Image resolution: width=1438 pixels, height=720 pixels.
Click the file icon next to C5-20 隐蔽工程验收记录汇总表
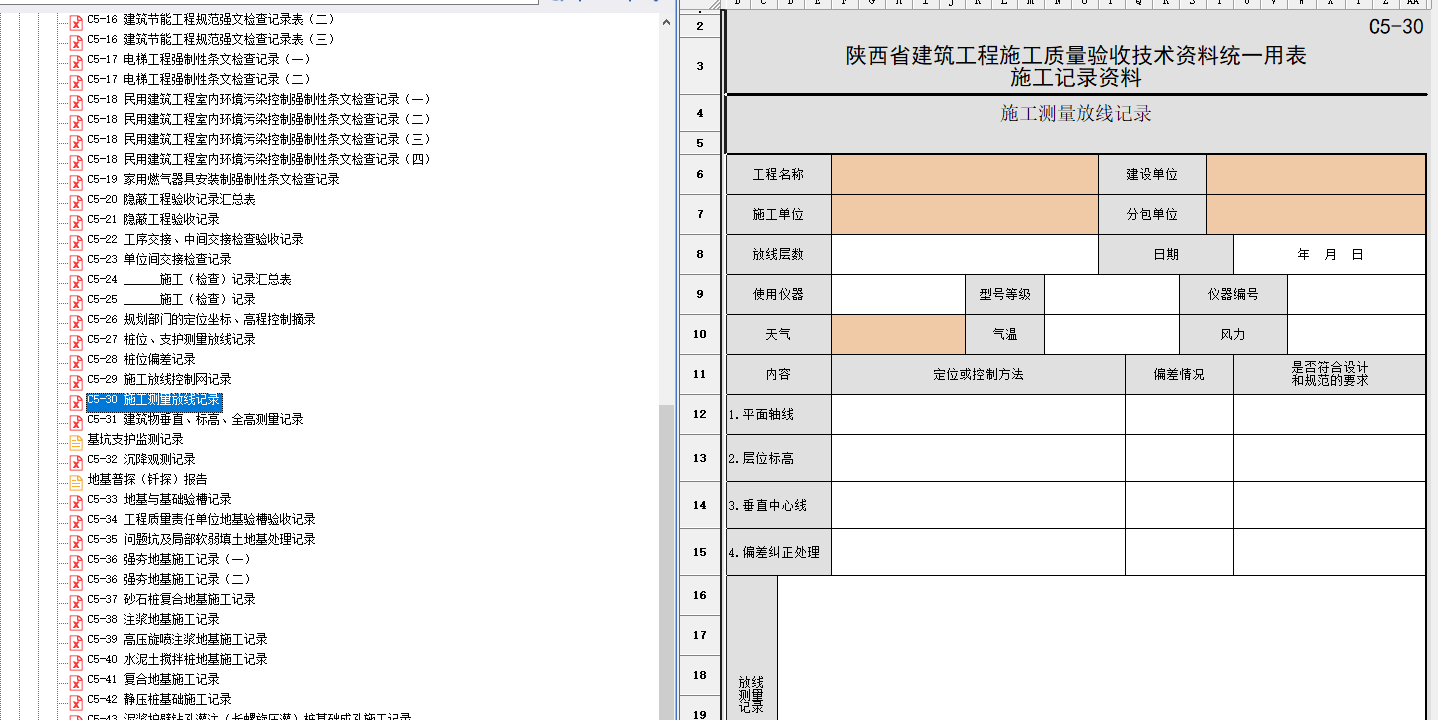[x=76, y=201]
